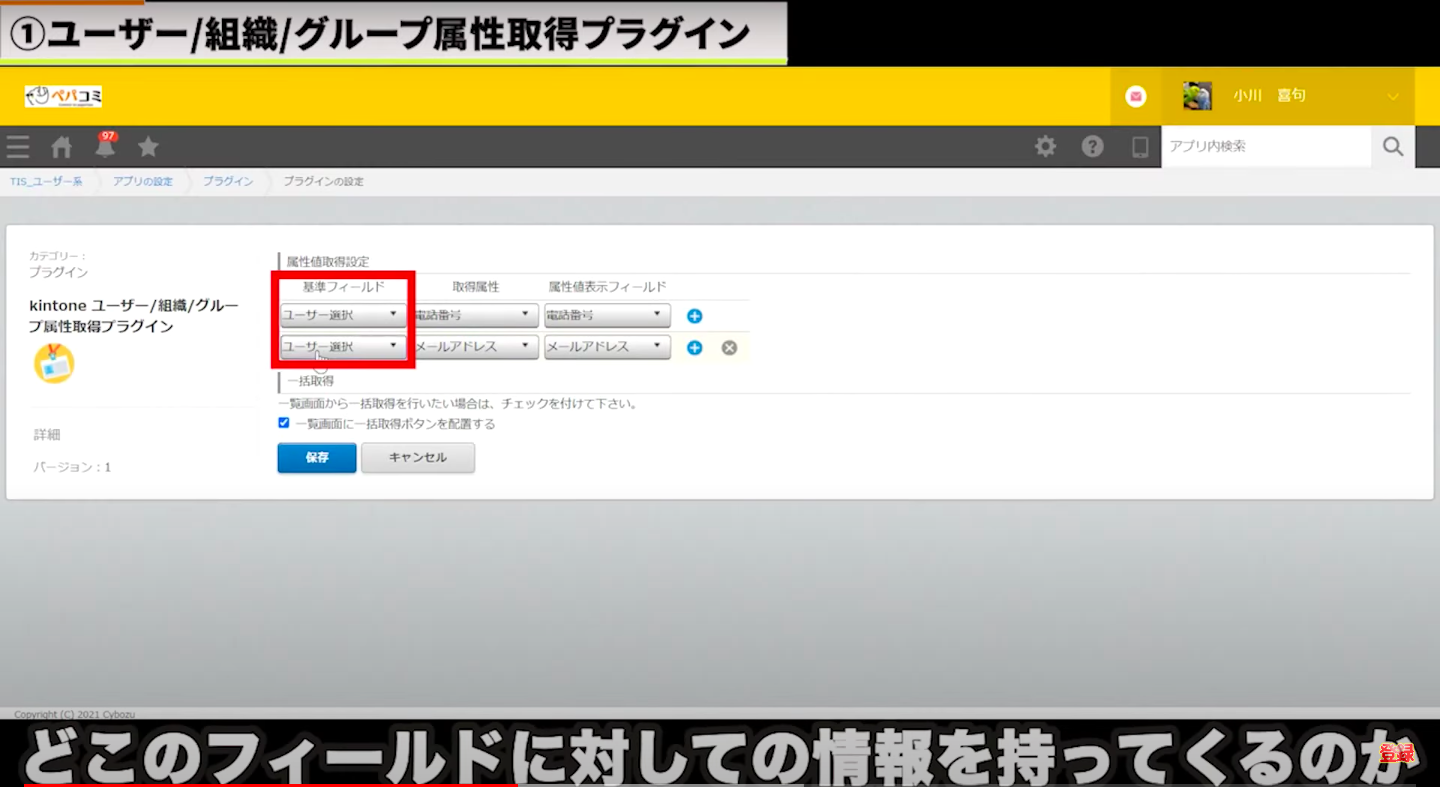Remove the メールアドレス setting row
The height and width of the screenshot is (787, 1440).
click(x=729, y=348)
